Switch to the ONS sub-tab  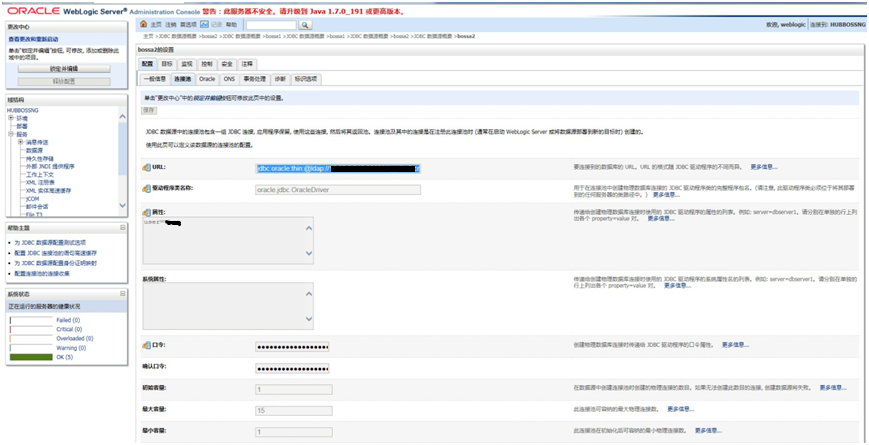pyautogui.click(x=229, y=79)
